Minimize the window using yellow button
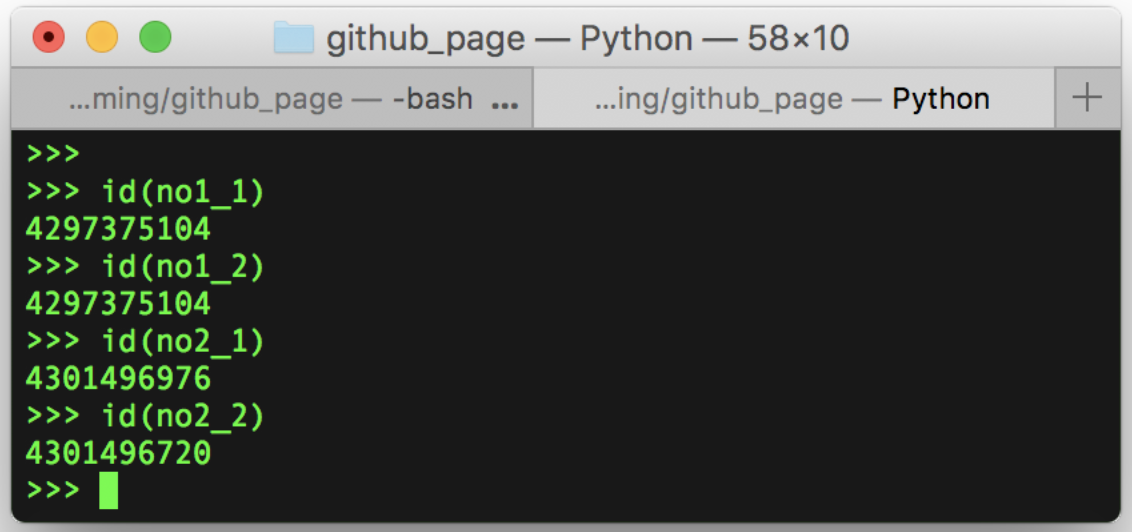1132x532 pixels. (102, 38)
